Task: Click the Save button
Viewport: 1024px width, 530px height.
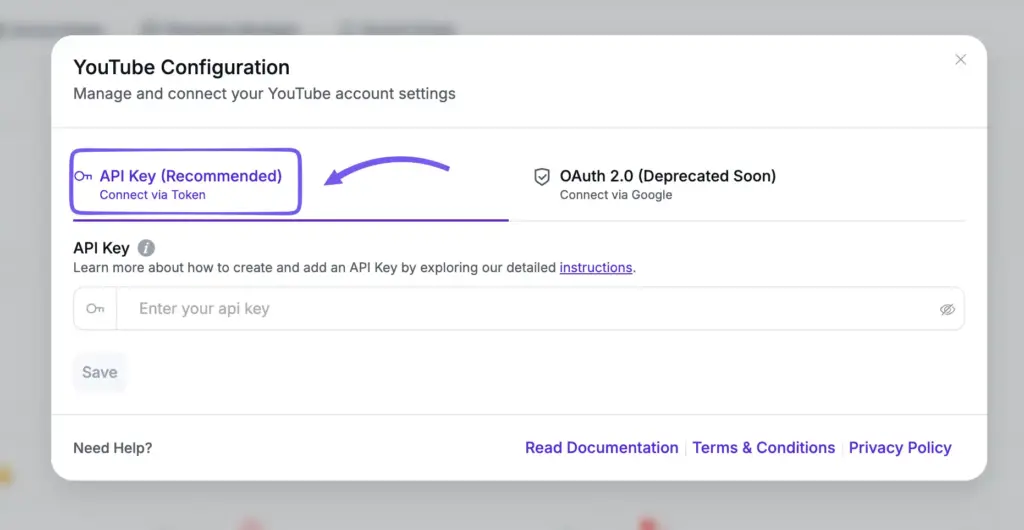Action: tap(99, 372)
